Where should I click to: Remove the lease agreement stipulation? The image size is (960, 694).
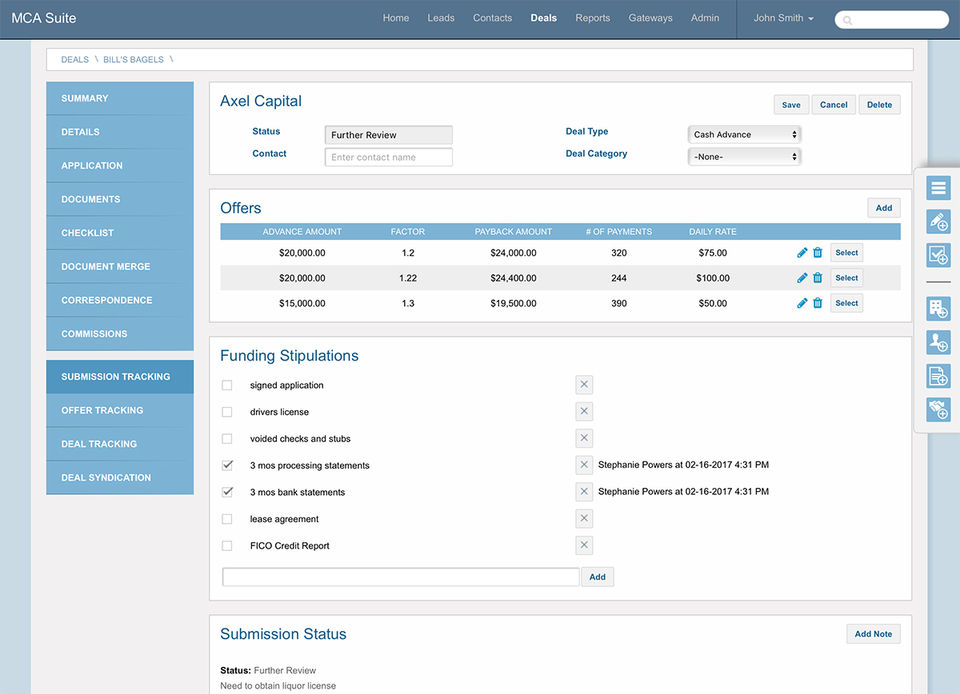tap(584, 518)
